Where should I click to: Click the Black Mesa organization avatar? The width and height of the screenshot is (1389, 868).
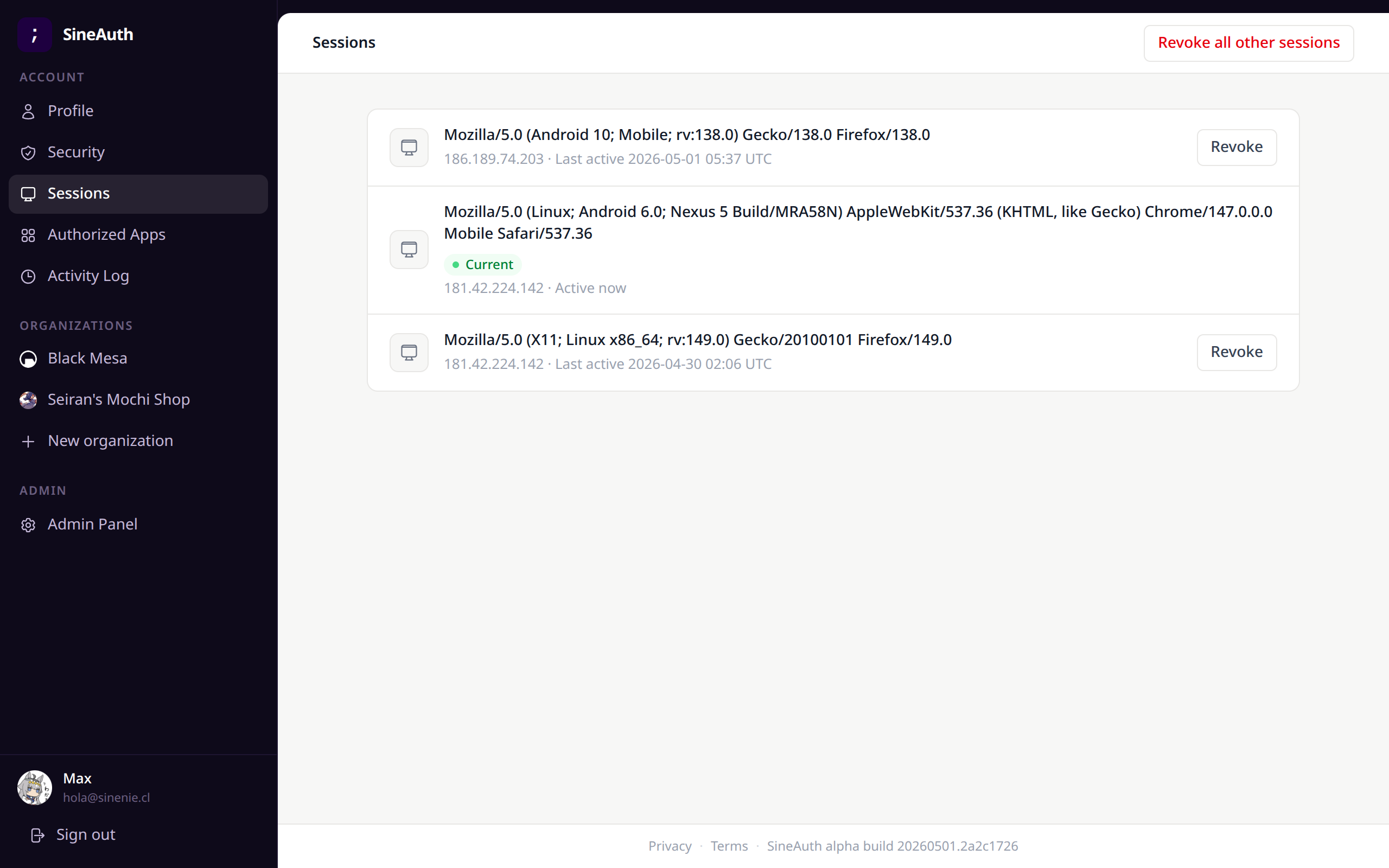[28, 359]
